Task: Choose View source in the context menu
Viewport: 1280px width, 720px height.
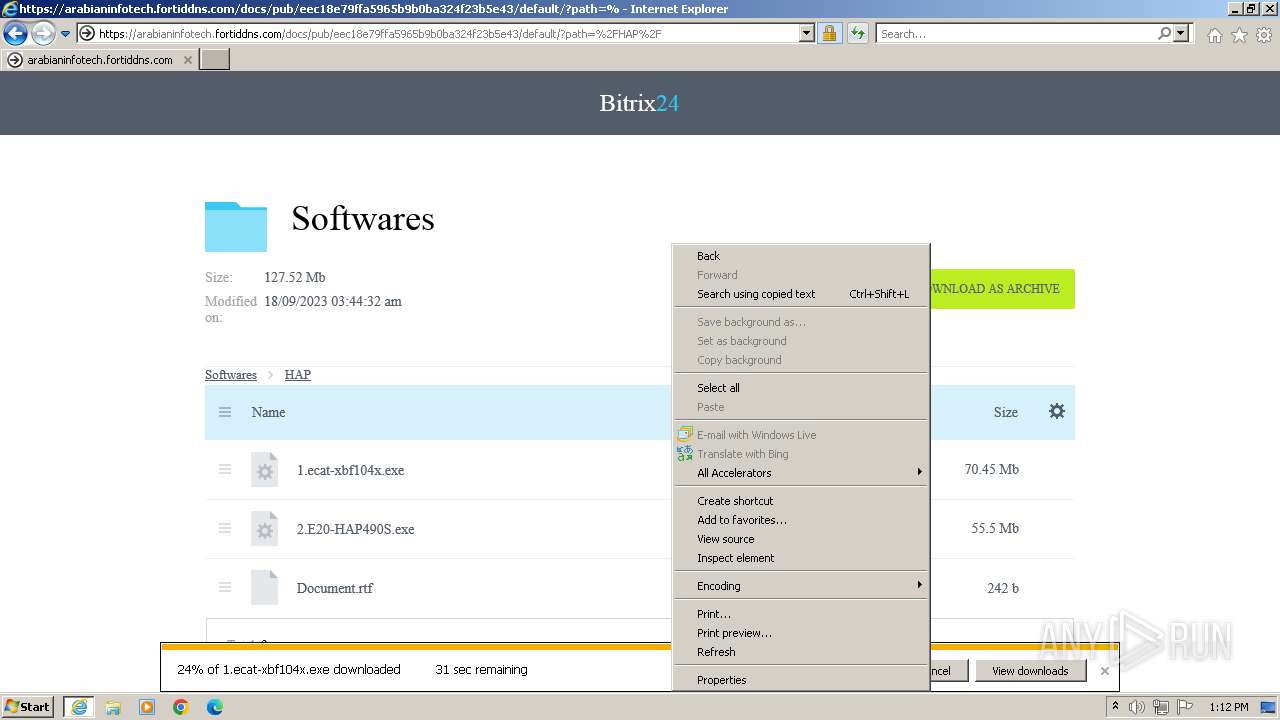Action: tap(802, 539)
